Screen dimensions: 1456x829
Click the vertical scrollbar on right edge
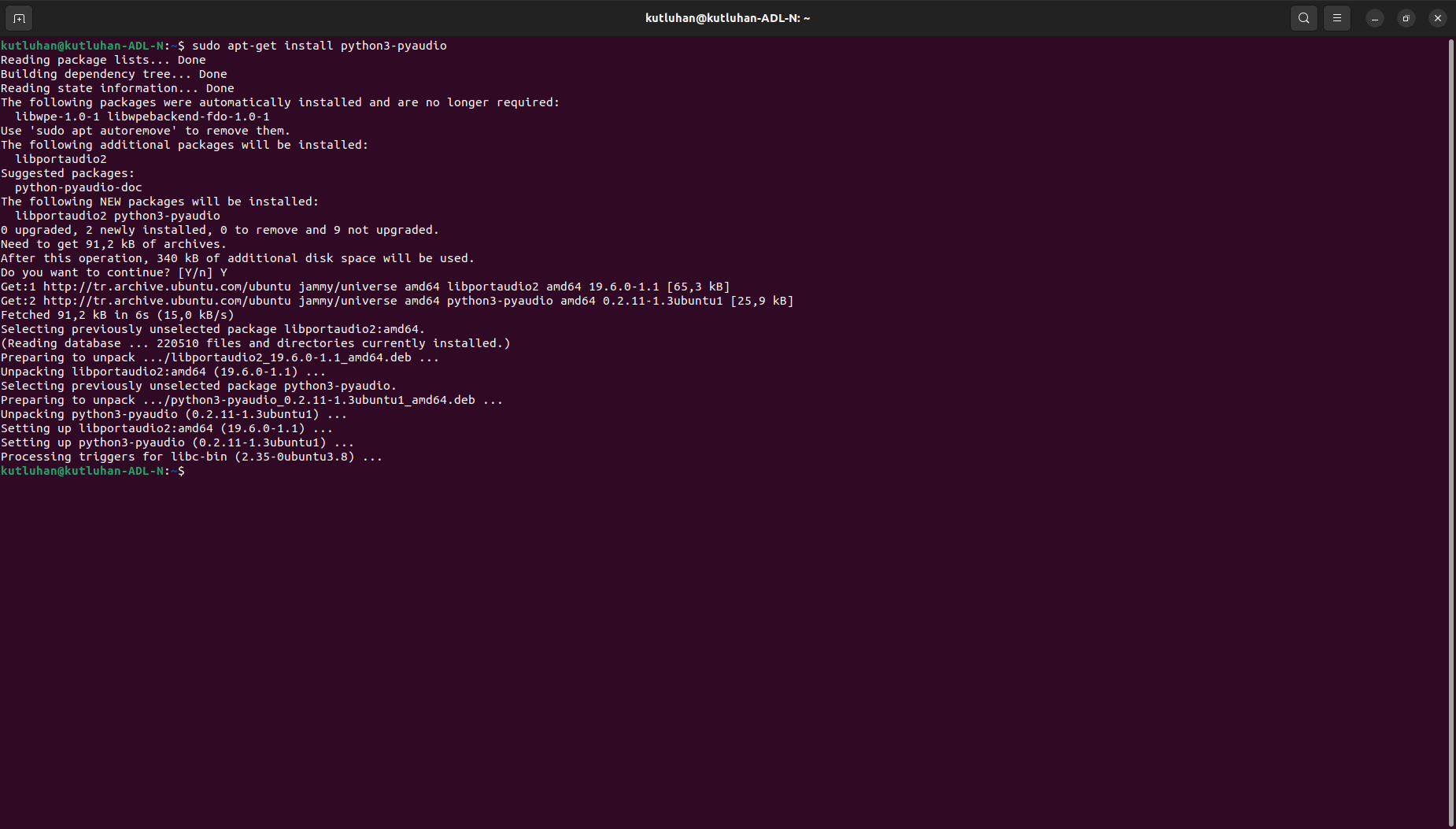[x=1450, y=431]
